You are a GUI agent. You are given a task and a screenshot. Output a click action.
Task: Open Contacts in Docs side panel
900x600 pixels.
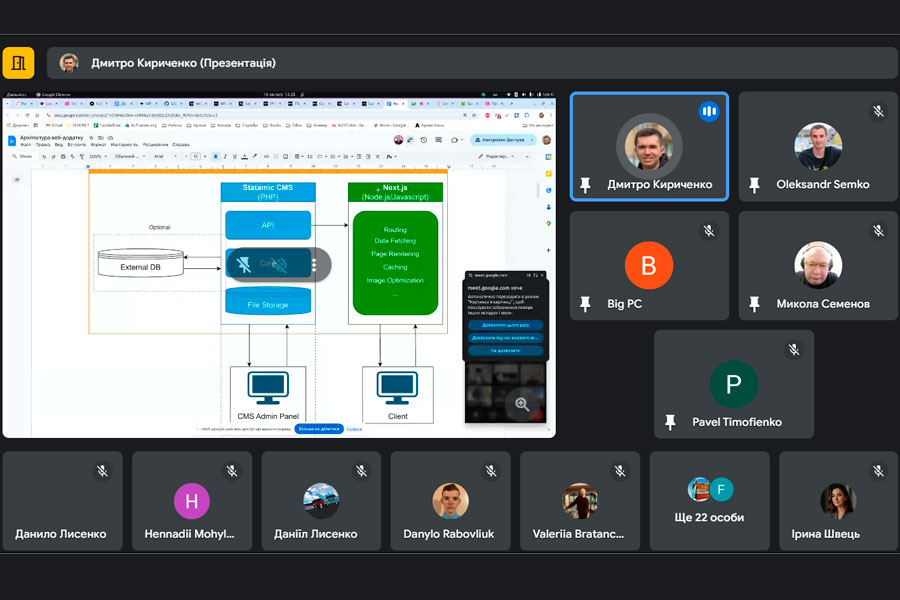[548, 207]
